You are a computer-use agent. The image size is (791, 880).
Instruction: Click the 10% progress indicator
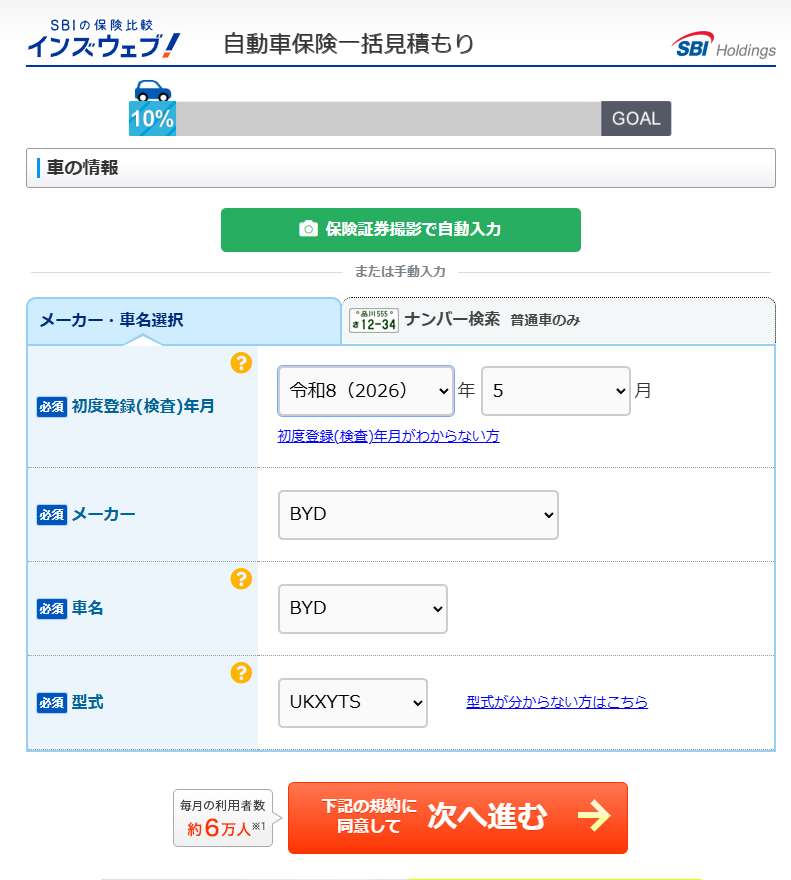click(x=153, y=118)
